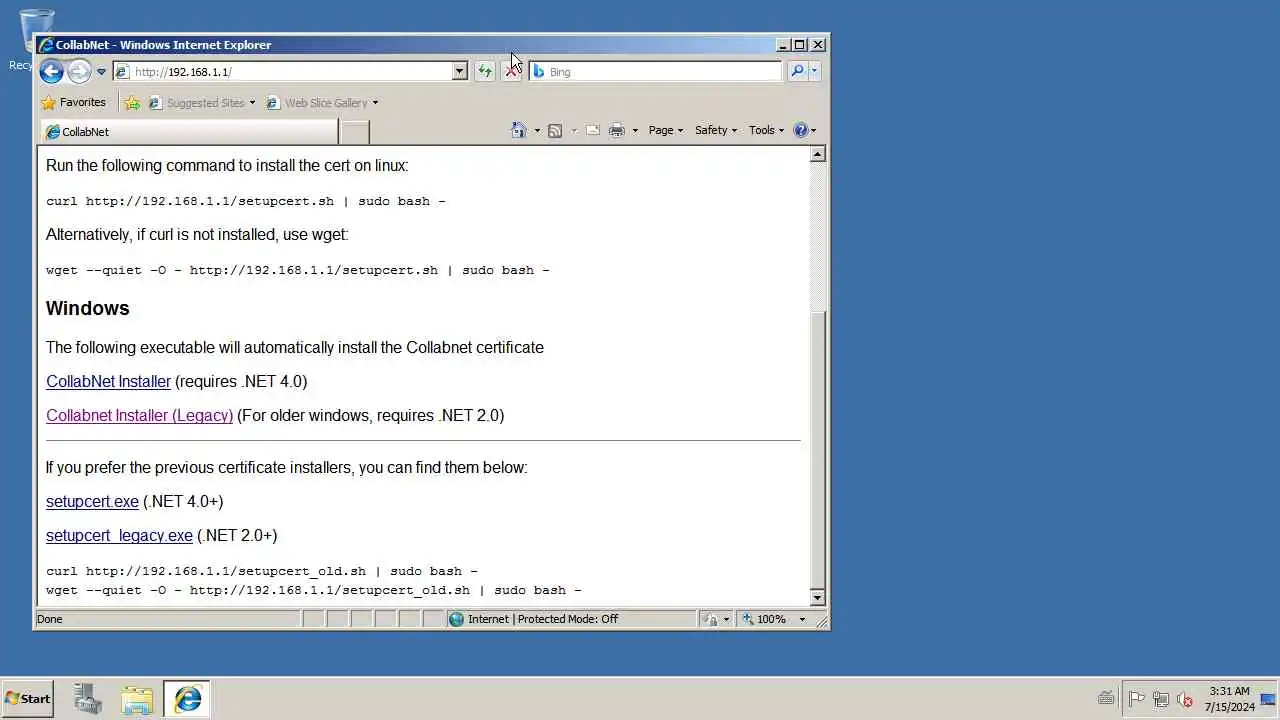Open the Help question mark menu

pyautogui.click(x=804, y=130)
